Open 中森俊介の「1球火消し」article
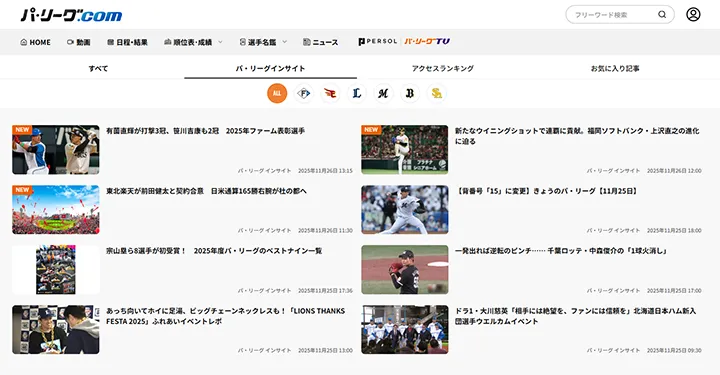Screen dimensions: 720x375 click(561, 251)
